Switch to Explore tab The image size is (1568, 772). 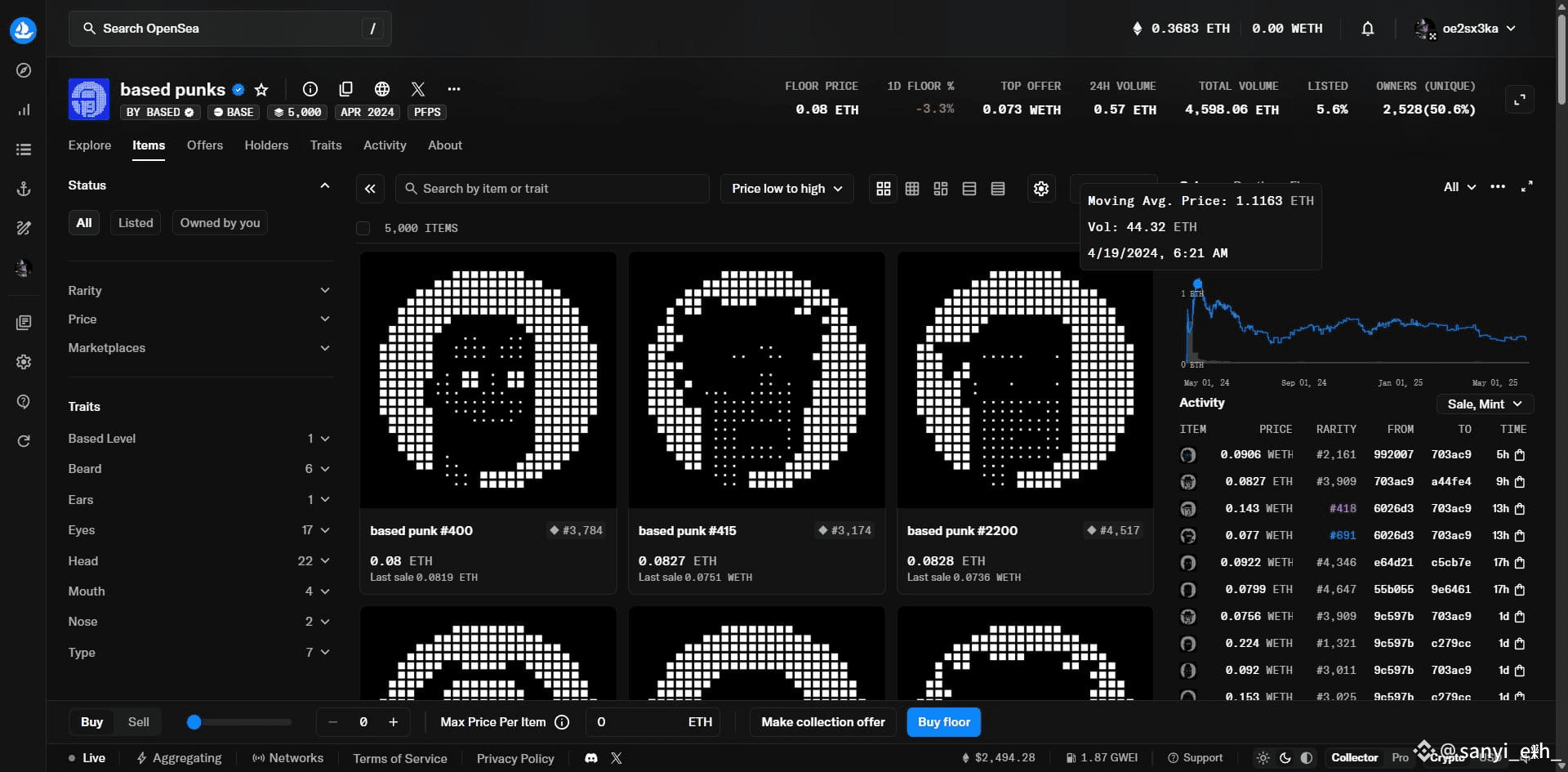[90, 145]
